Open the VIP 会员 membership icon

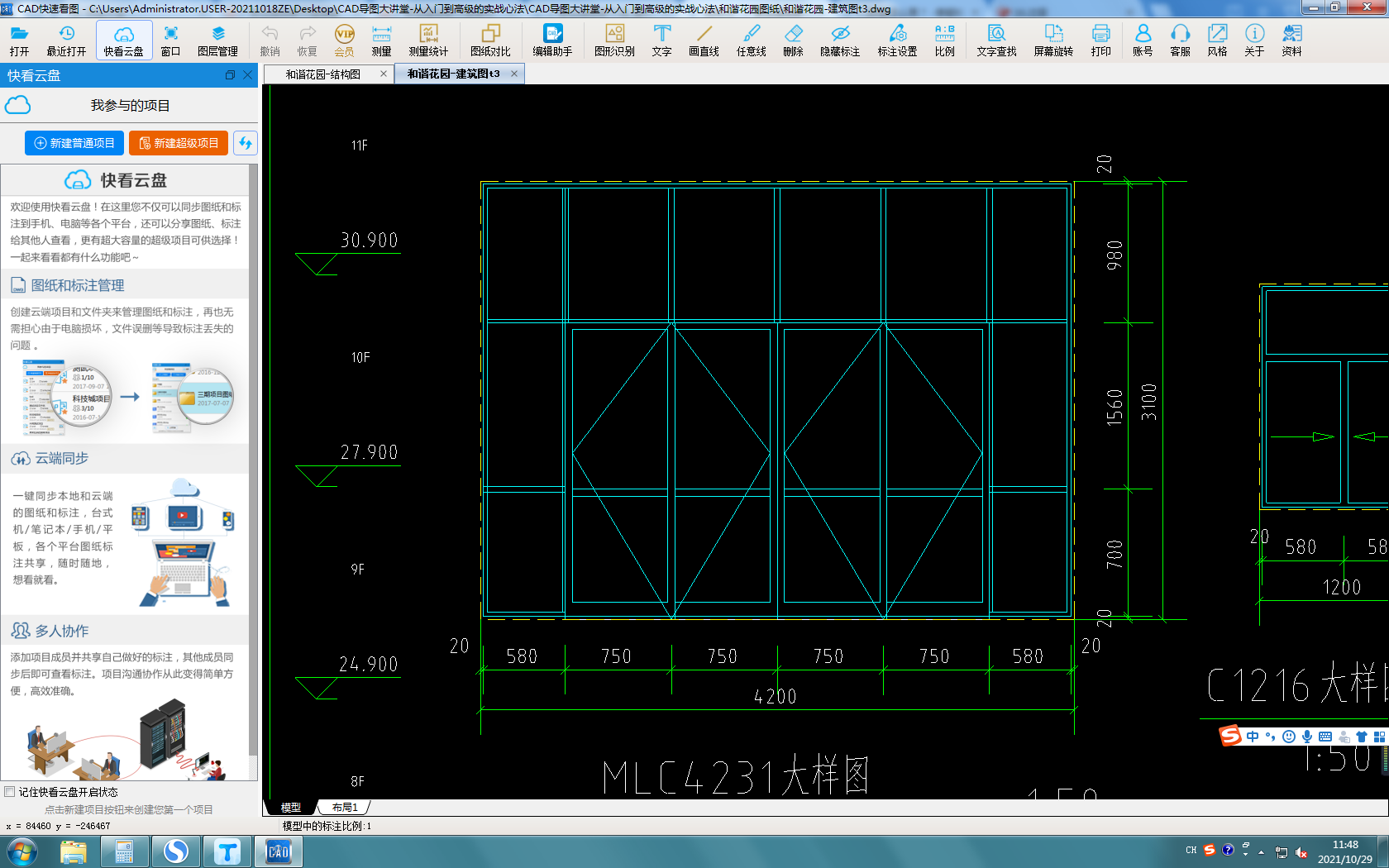point(344,40)
